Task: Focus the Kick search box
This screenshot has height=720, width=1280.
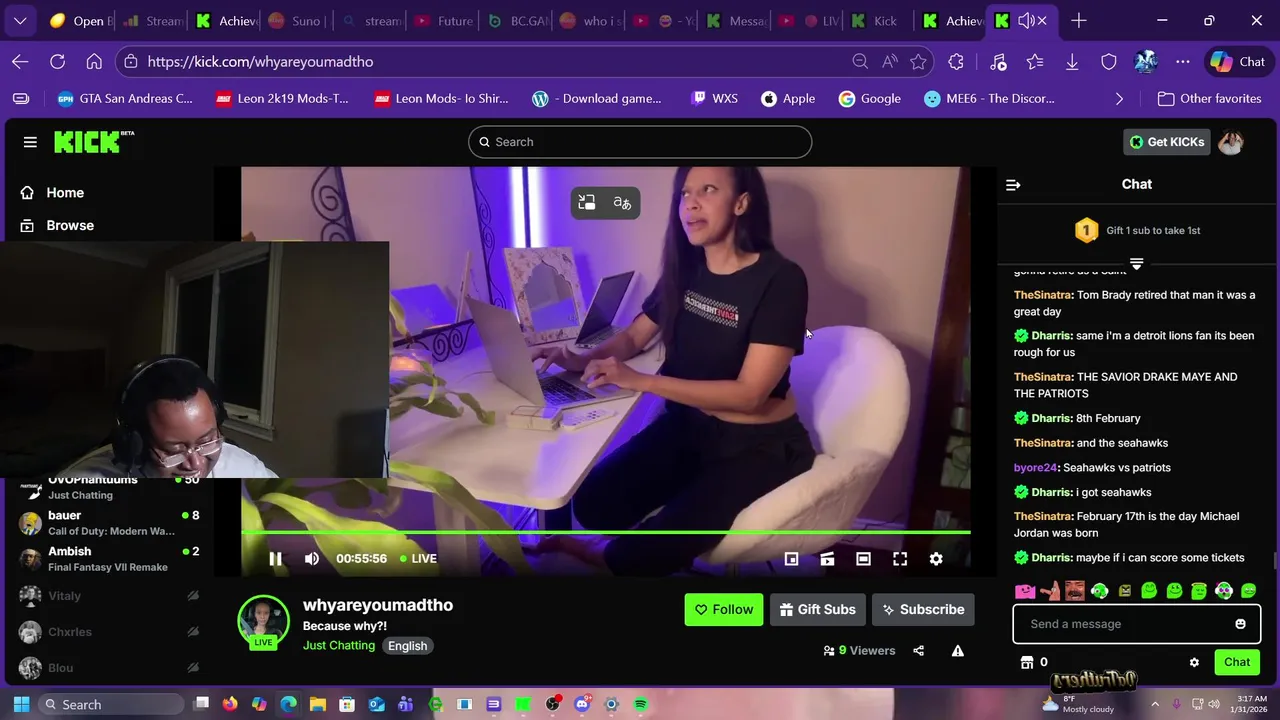Action: 640,142
